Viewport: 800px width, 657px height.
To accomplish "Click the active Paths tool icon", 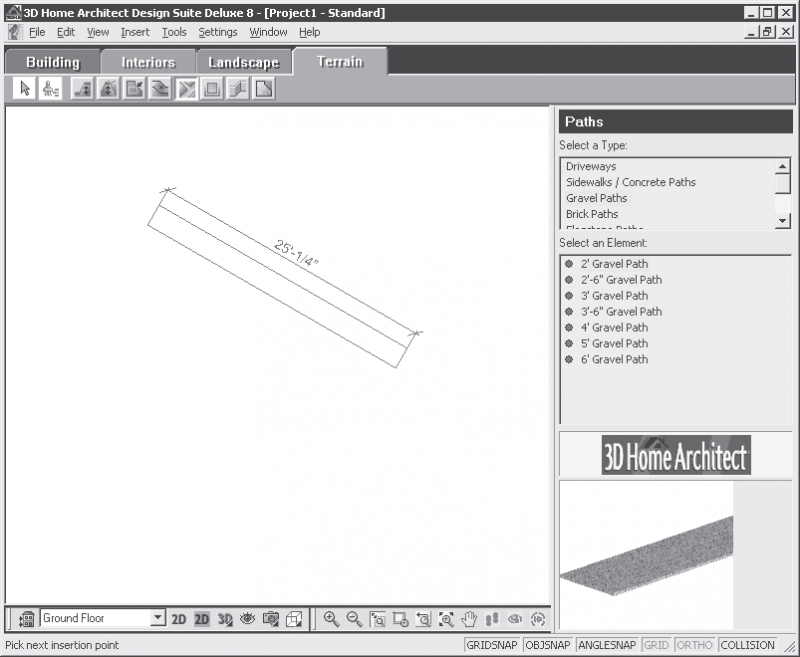I will tap(186, 89).
